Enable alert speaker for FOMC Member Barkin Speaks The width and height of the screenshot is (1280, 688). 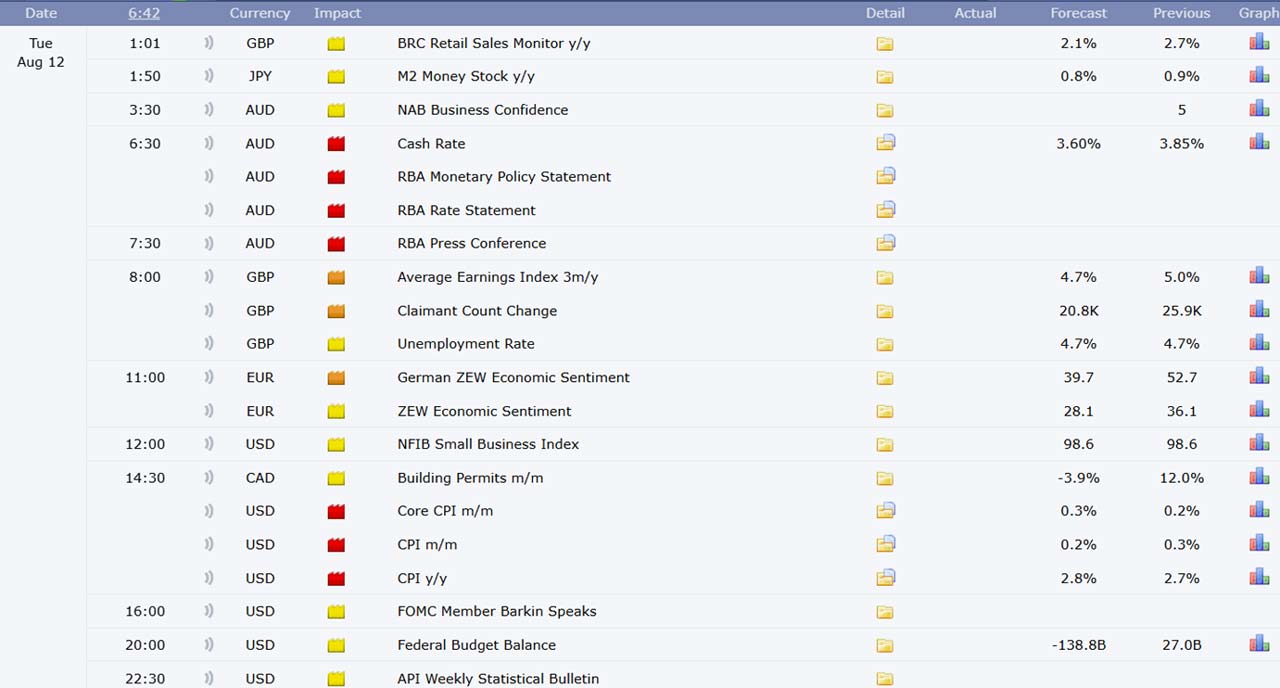(209, 611)
